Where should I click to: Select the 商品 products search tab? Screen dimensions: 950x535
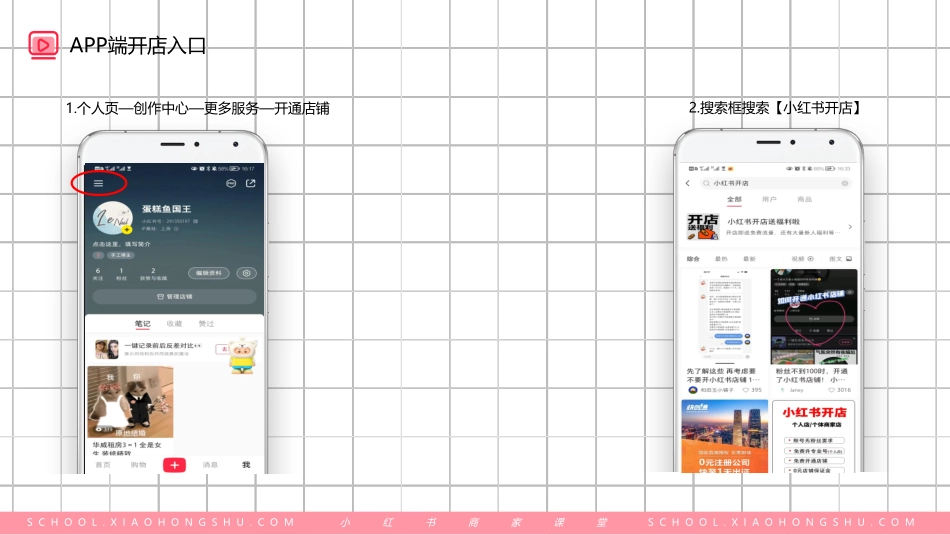coord(805,199)
